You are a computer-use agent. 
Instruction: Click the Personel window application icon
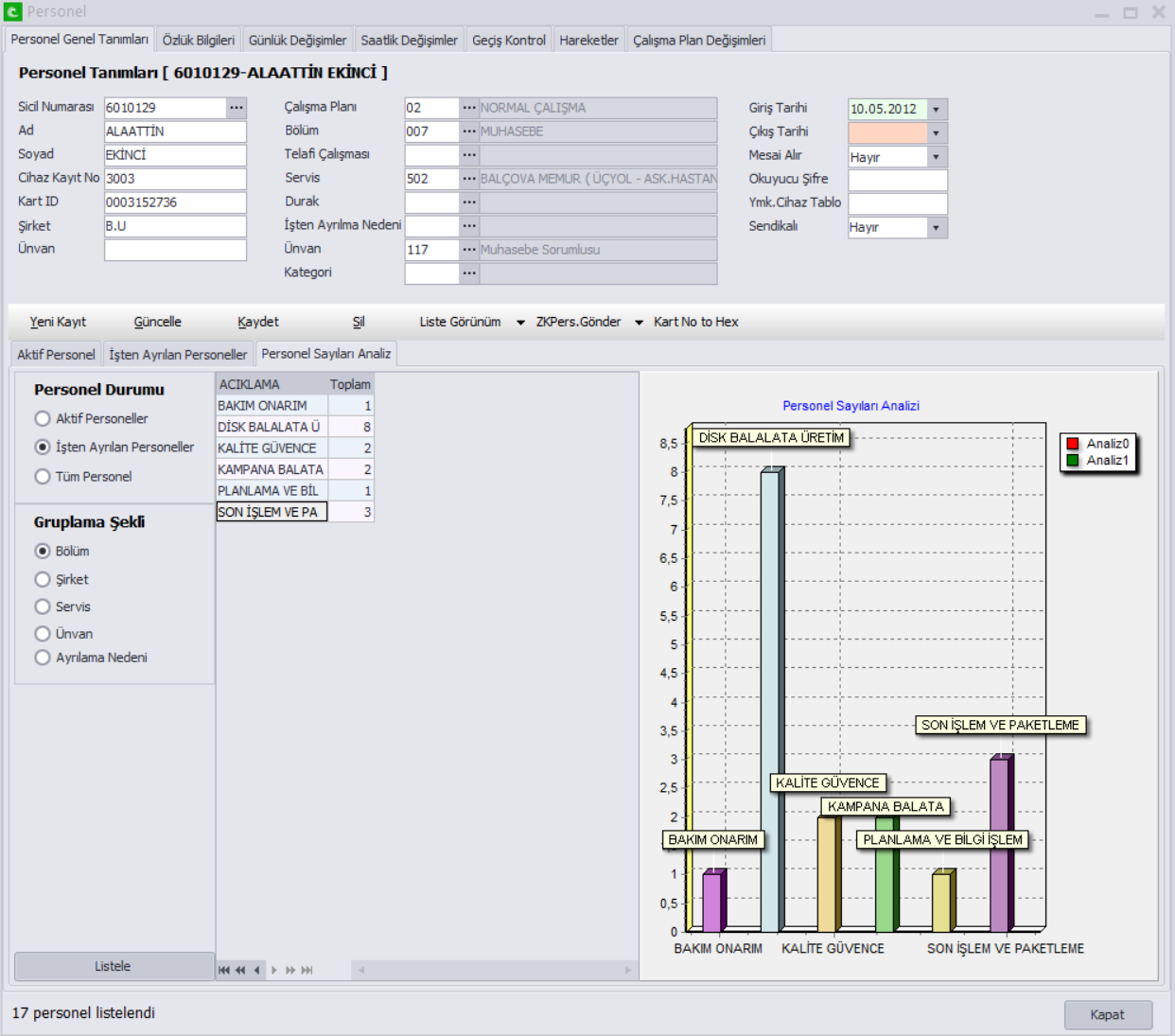pyautogui.click(x=13, y=12)
